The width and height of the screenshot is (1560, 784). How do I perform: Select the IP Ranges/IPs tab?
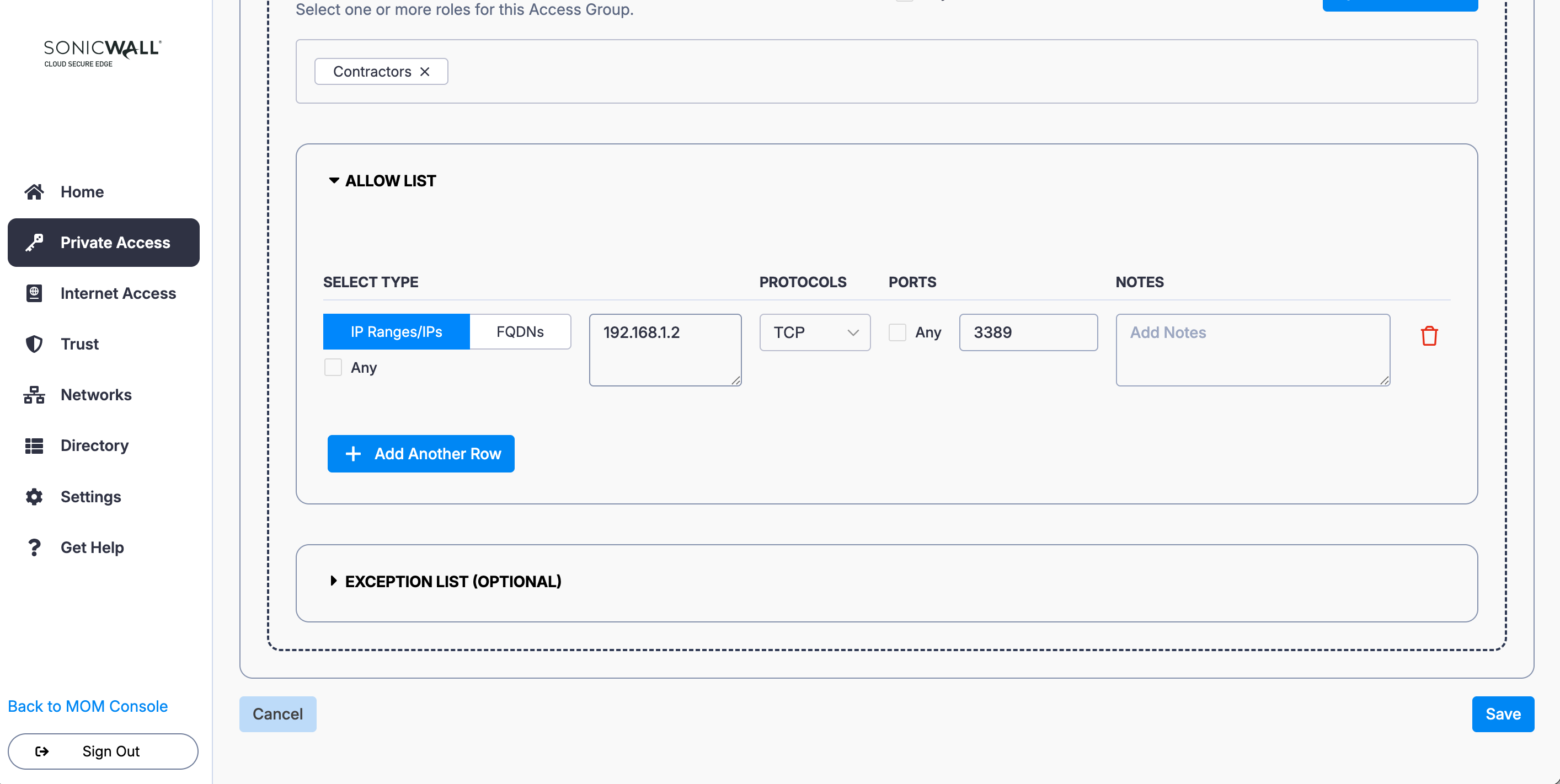[396, 332]
